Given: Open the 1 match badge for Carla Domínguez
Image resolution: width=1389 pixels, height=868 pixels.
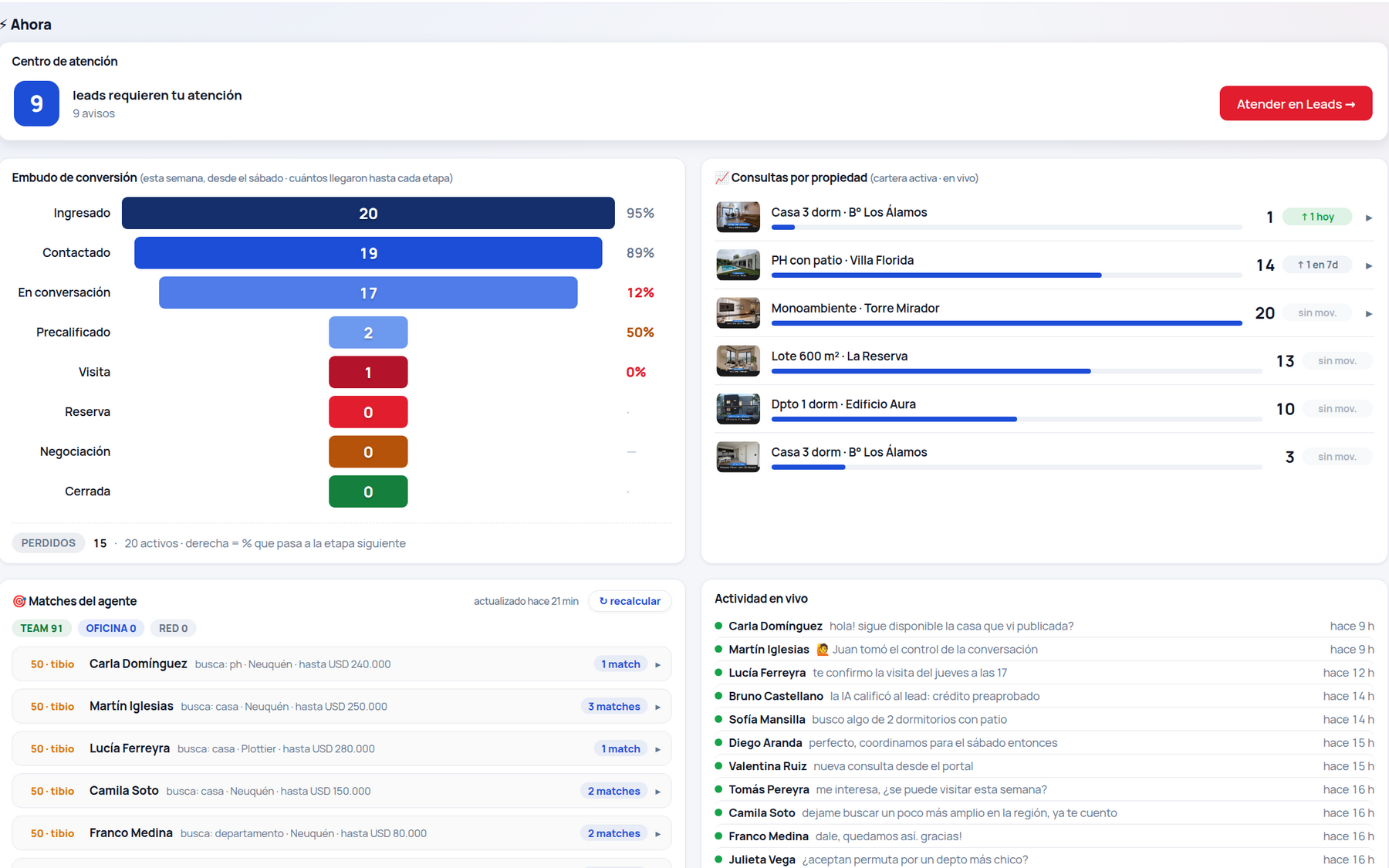Looking at the screenshot, I should 620,664.
